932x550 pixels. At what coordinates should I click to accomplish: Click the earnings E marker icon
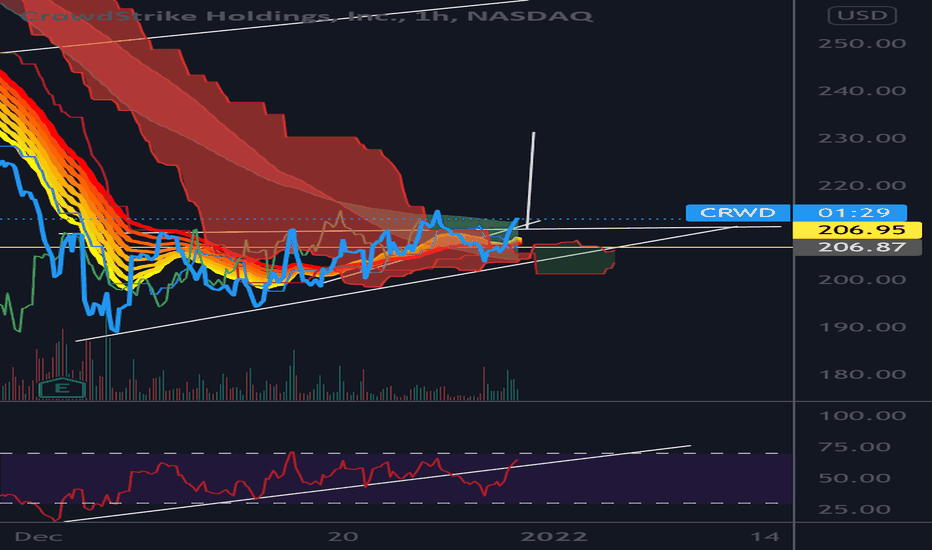tap(62, 389)
